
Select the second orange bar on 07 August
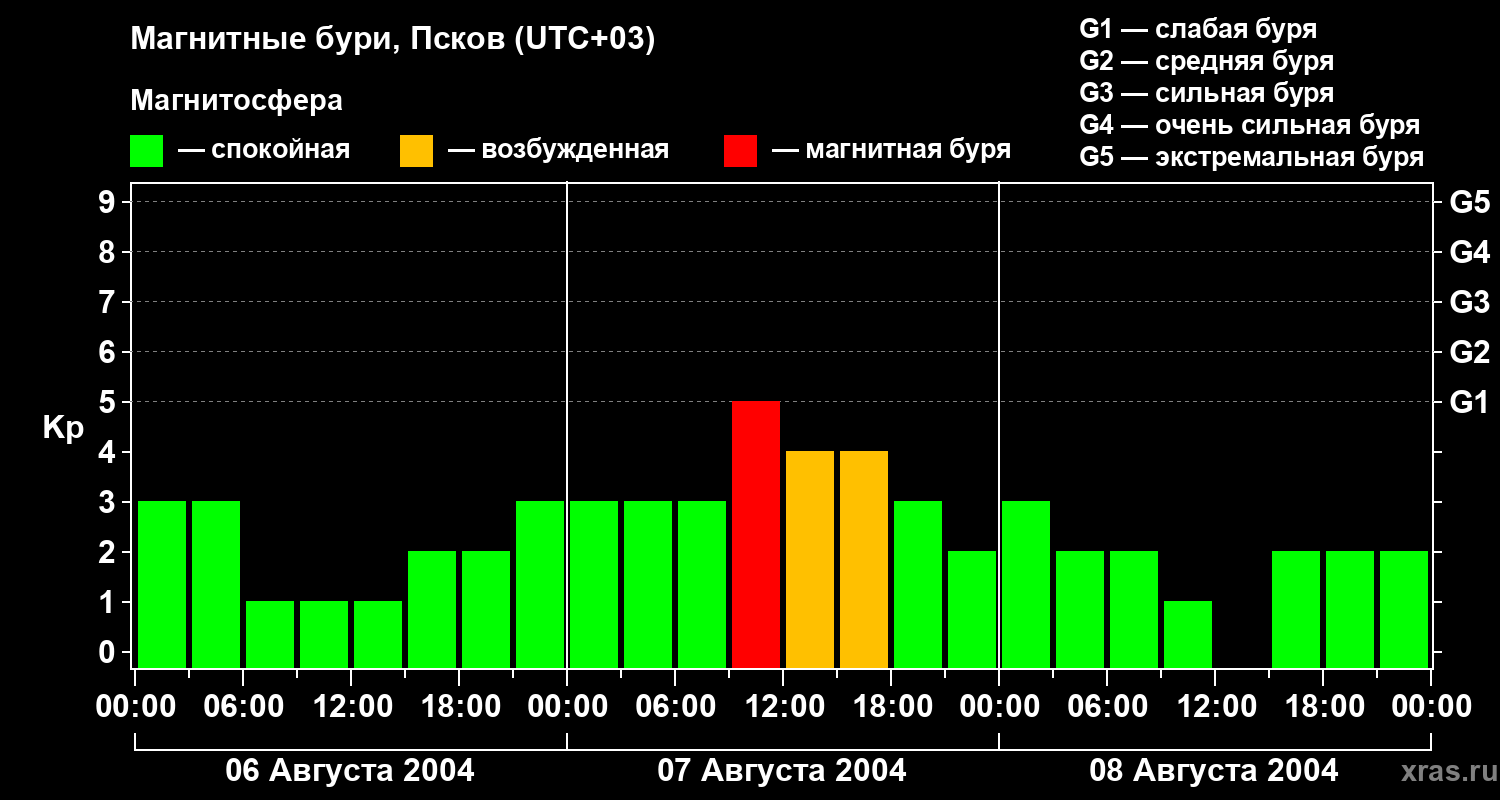point(864,559)
